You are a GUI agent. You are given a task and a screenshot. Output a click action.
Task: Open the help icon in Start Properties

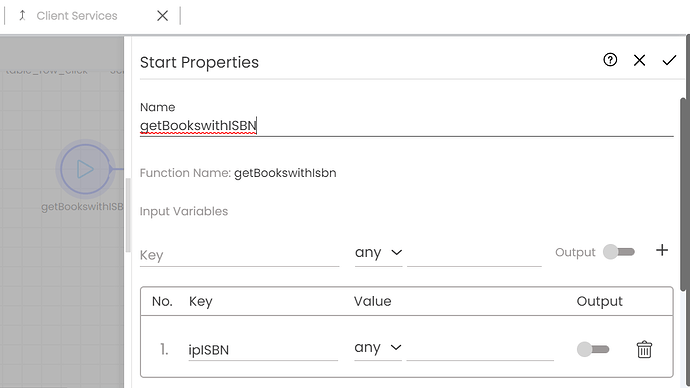[610, 60]
